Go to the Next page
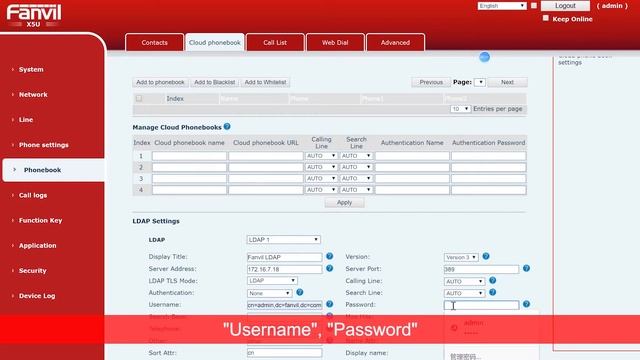The height and width of the screenshot is (360, 640). pyautogui.click(x=507, y=82)
